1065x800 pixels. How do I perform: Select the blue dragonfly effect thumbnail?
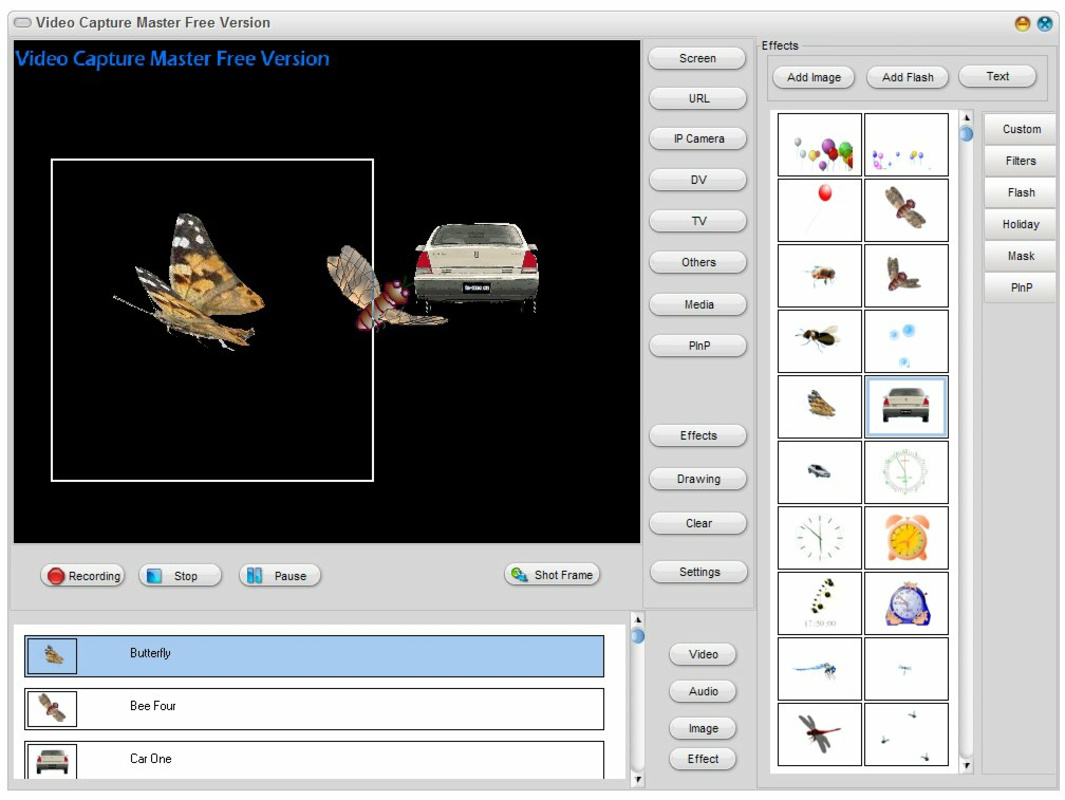pyautogui.click(x=817, y=668)
